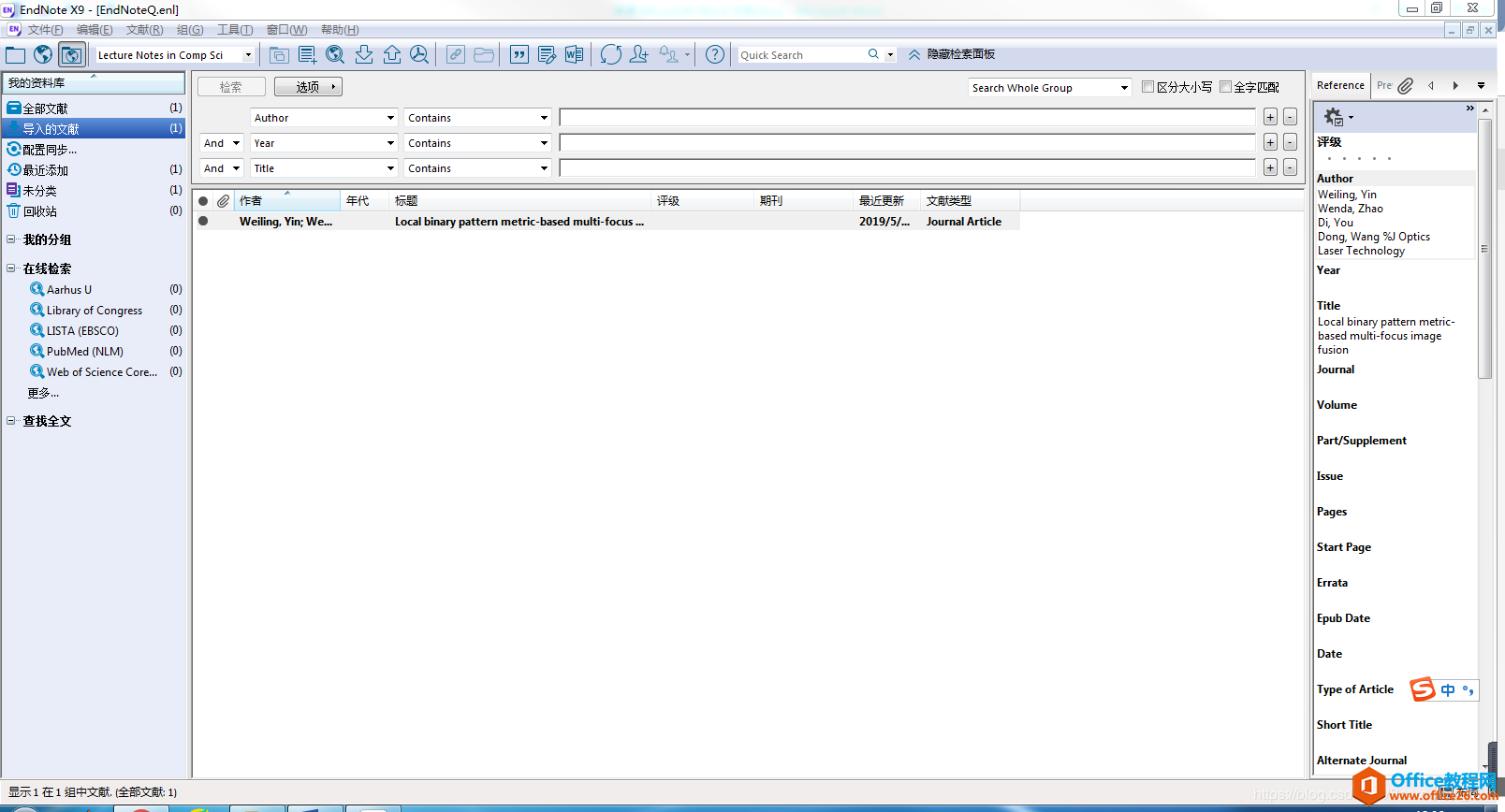Click the Go to Word Processor icon
The image size is (1505, 812).
click(x=574, y=55)
